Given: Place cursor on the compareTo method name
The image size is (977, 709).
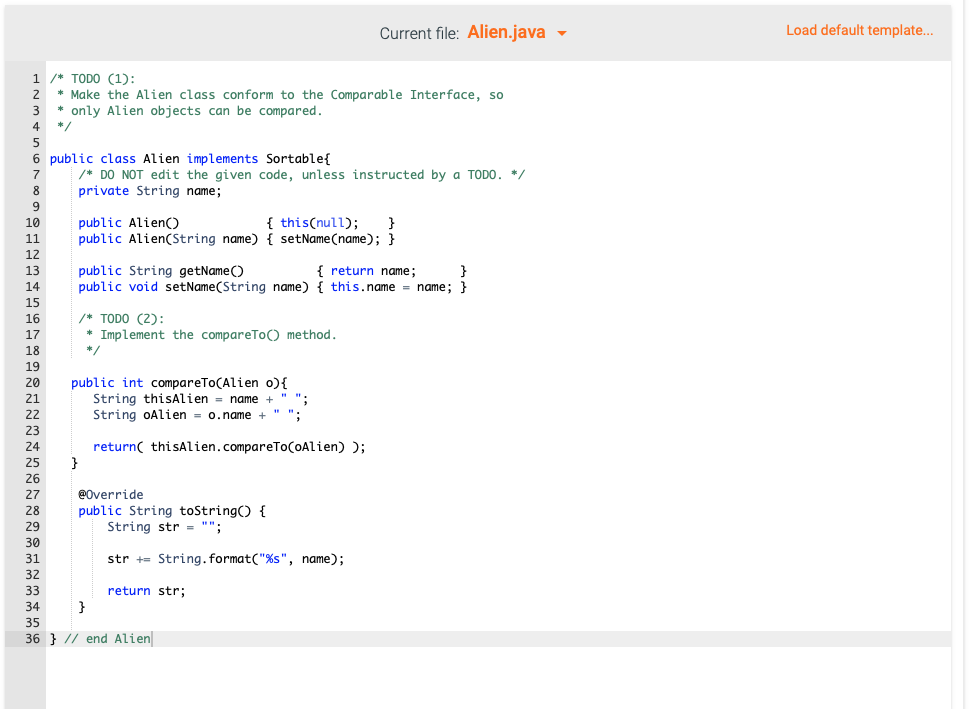Looking at the screenshot, I should (x=185, y=382).
